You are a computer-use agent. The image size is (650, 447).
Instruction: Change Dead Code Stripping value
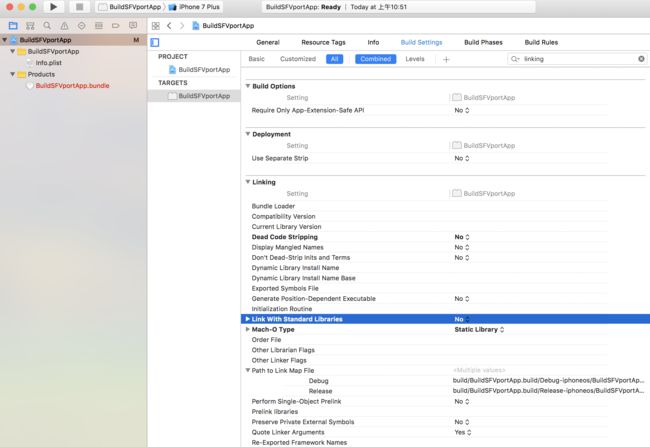[462, 237]
